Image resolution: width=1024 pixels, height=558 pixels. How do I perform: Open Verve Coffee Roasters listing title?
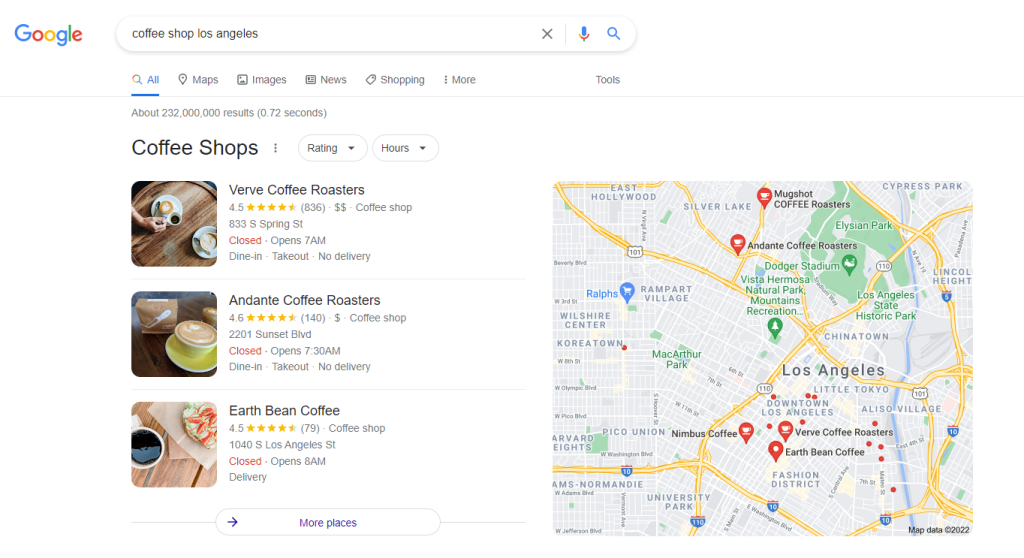tap(296, 190)
